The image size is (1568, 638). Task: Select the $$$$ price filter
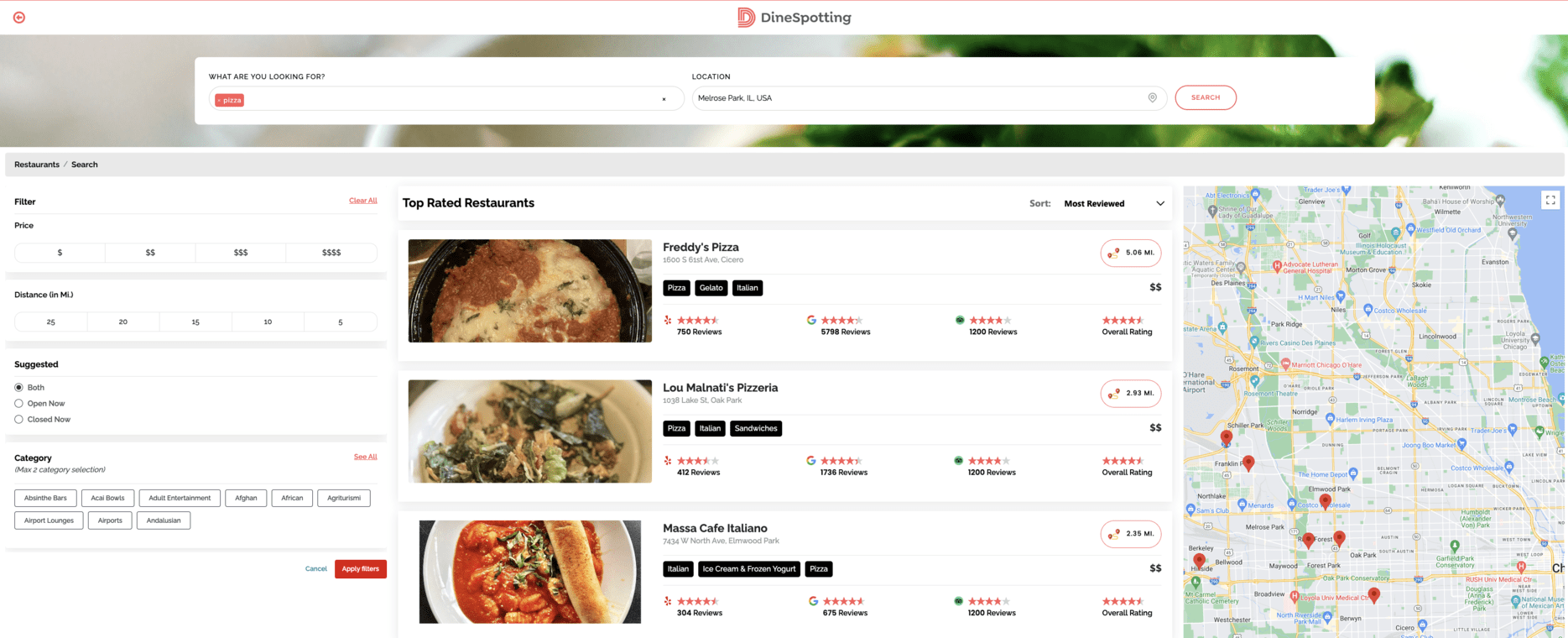[331, 253]
